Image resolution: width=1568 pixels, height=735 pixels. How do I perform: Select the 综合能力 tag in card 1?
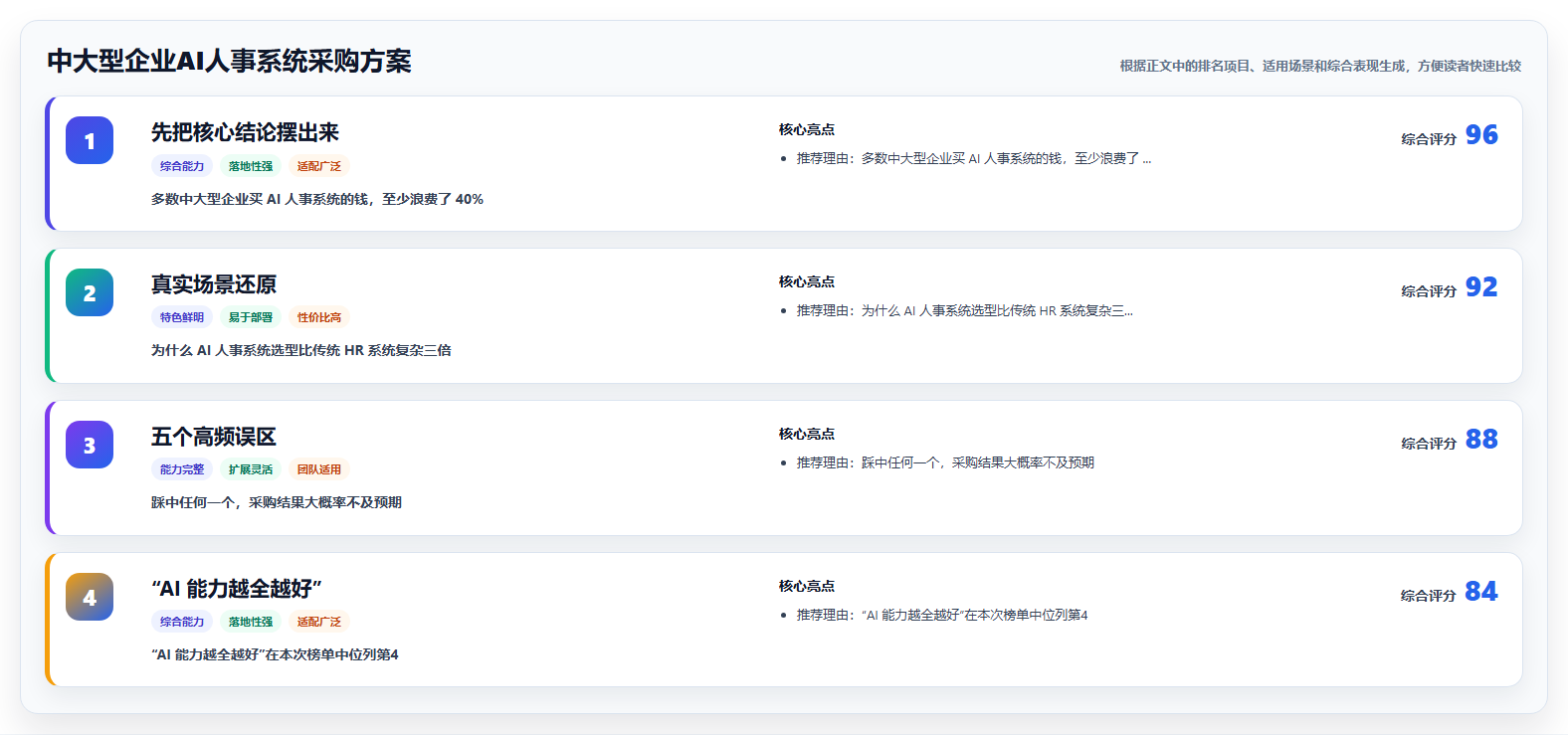[182, 166]
